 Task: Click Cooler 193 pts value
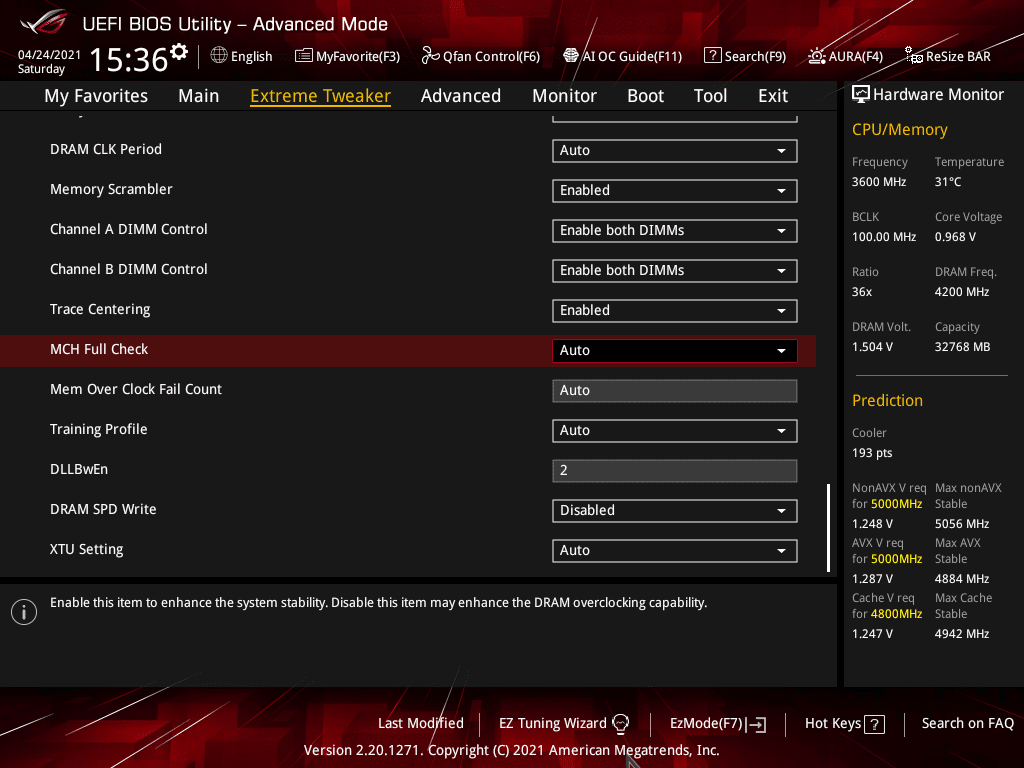(872, 453)
